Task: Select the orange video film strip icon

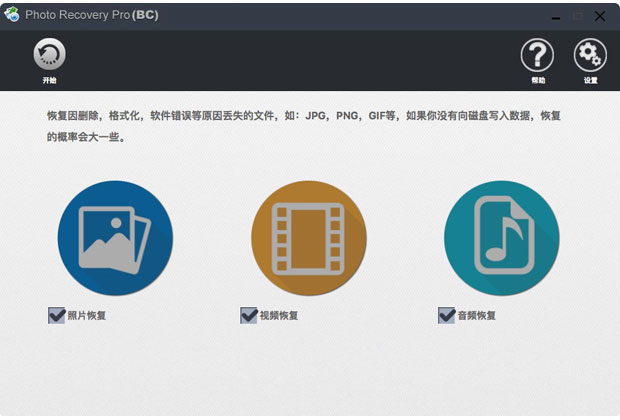Action: pyautogui.click(x=309, y=238)
